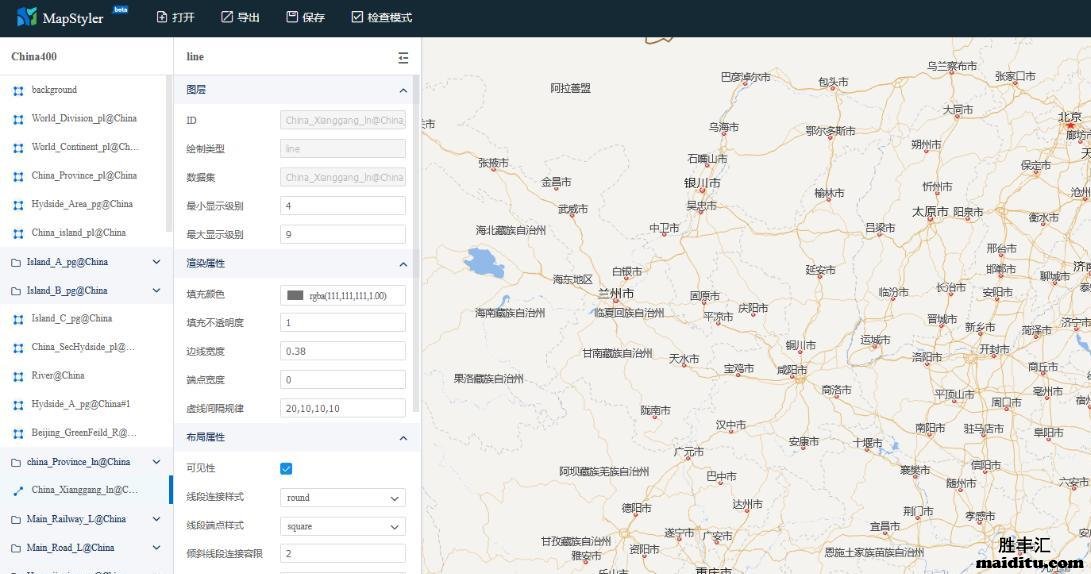Click icon of Hydside_Area_pg@China layer

pyautogui.click(x=18, y=205)
